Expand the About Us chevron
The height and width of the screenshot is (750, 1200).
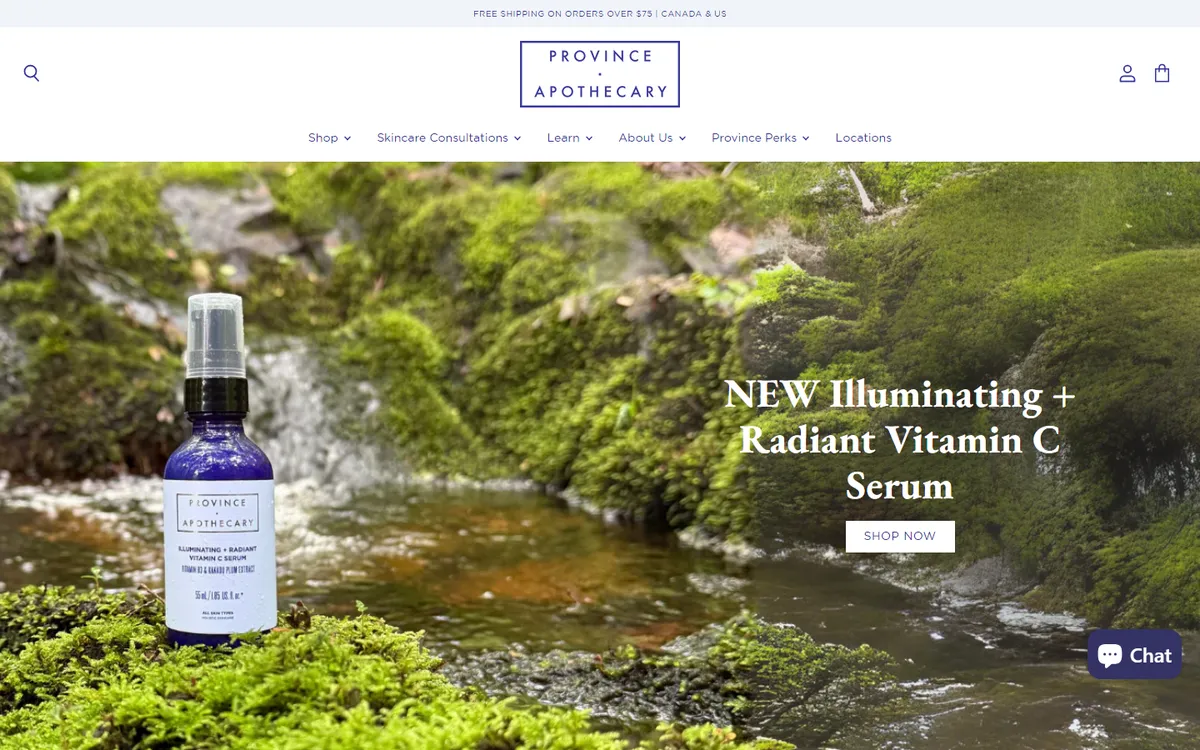click(x=682, y=138)
